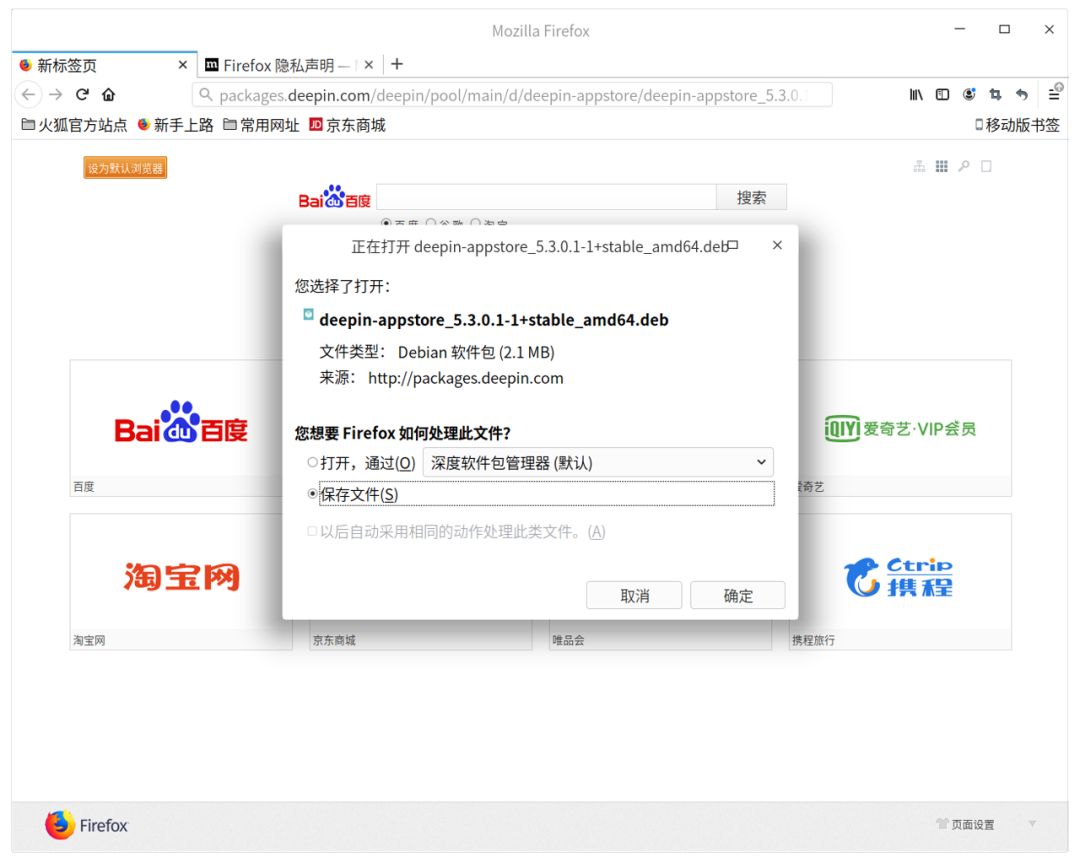
Task: Click the restore-session arrow toolbar icon
Action: pos(1021,95)
